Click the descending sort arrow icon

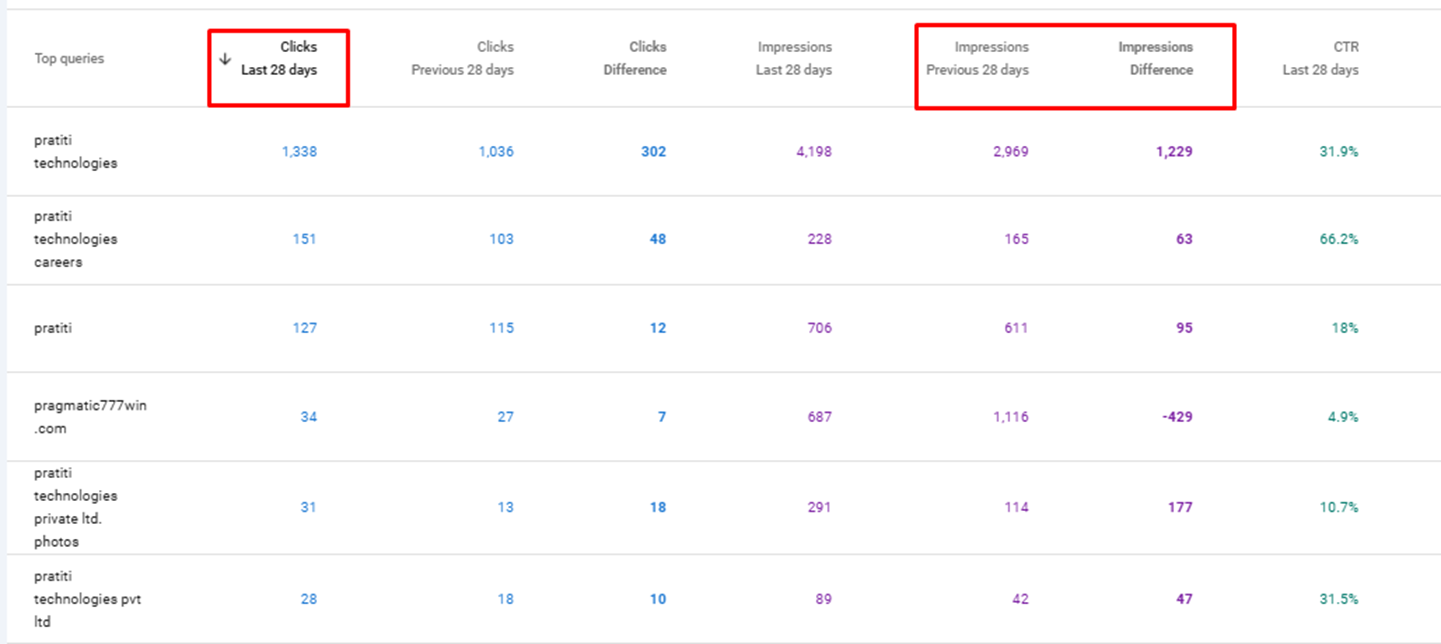coord(225,59)
